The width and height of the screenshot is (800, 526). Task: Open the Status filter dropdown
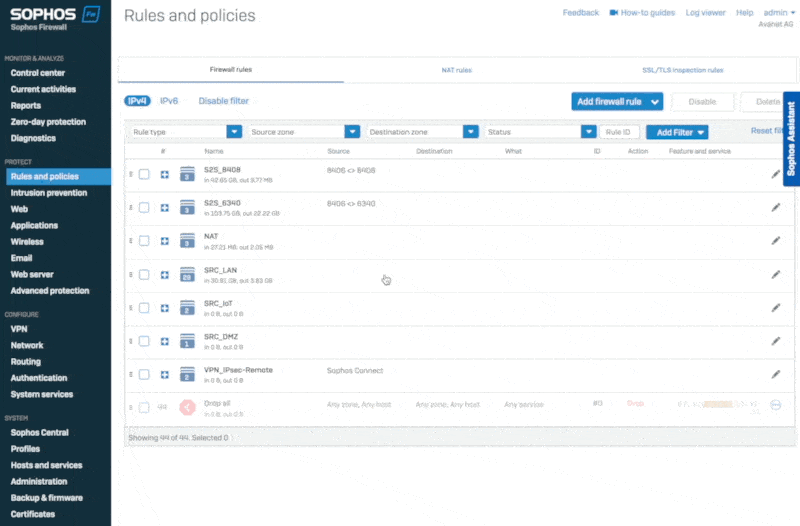[x=588, y=132]
